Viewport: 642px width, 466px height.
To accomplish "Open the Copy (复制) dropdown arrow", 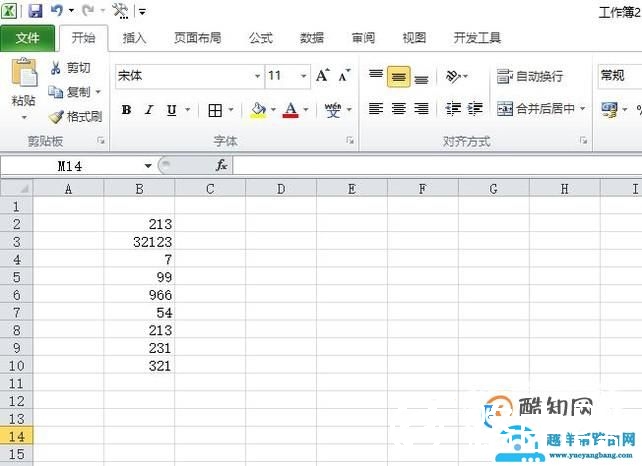I will point(98,92).
